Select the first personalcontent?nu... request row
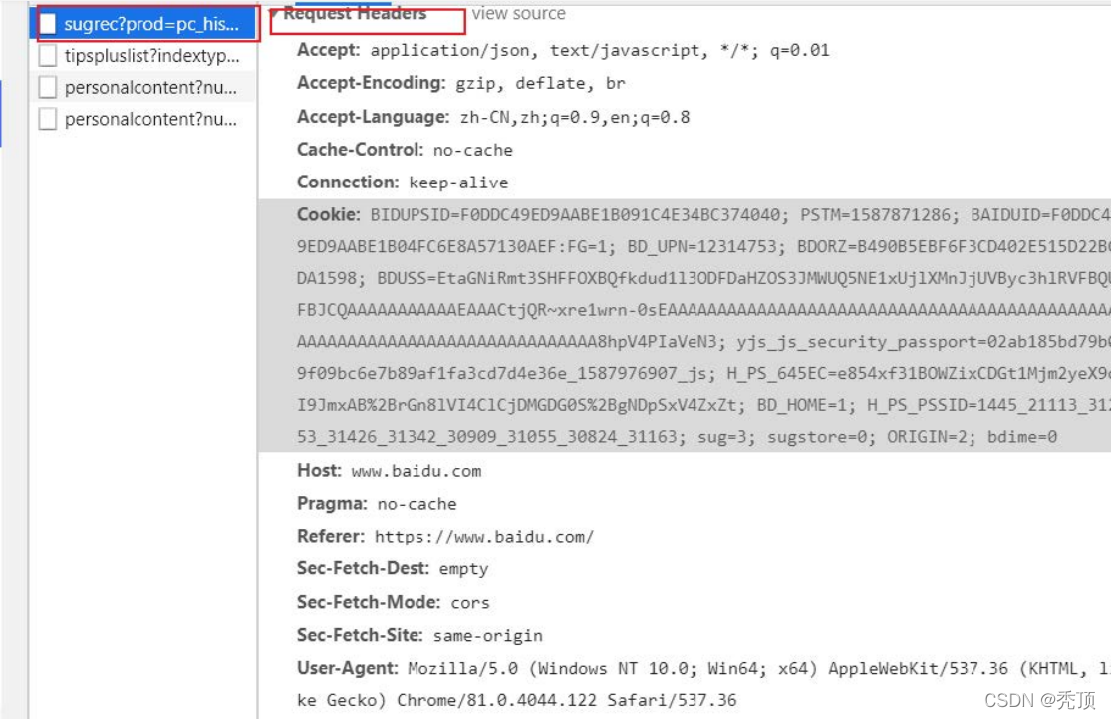The height and width of the screenshot is (719, 1111). (142, 87)
